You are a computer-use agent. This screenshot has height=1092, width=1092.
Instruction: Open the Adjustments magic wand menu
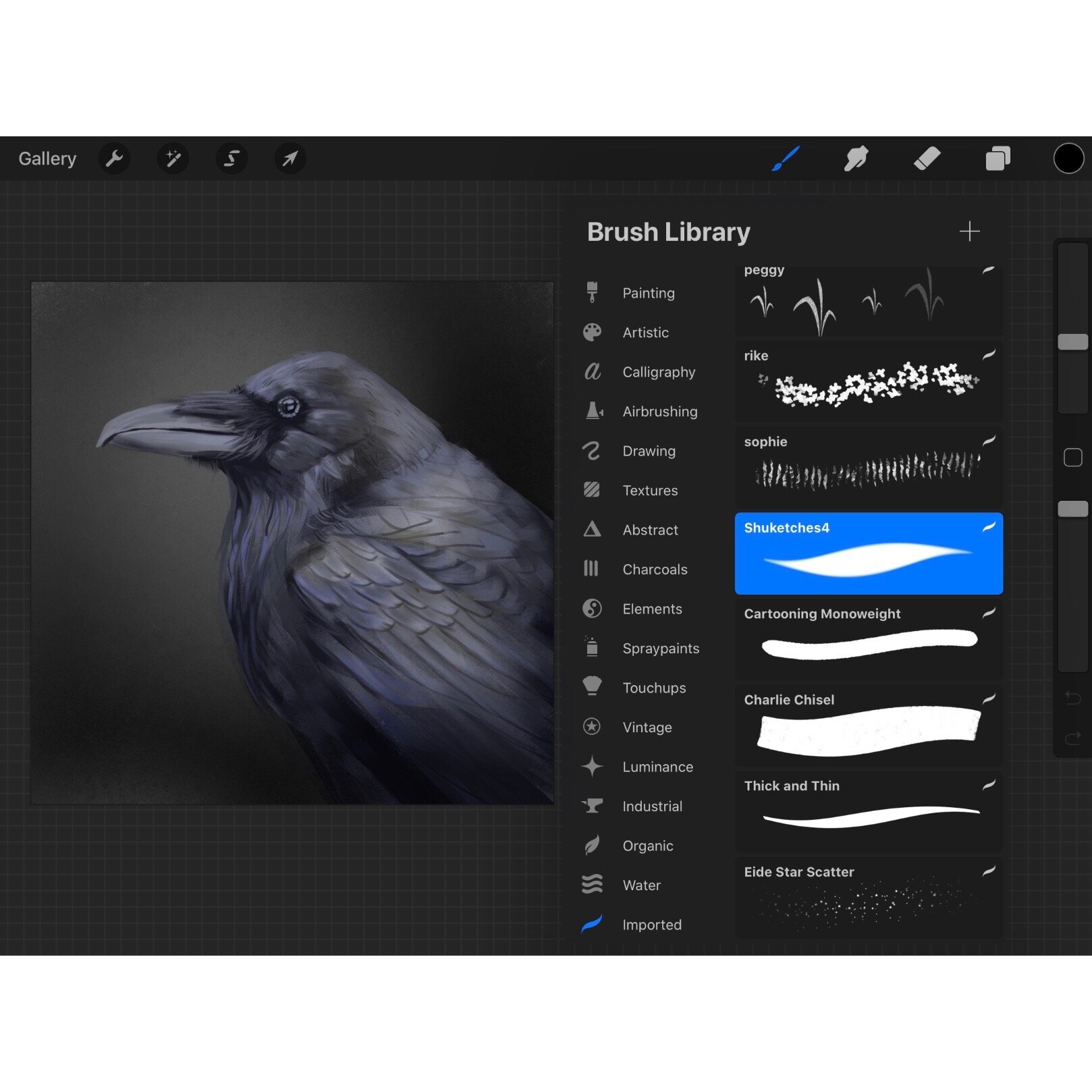[173, 159]
